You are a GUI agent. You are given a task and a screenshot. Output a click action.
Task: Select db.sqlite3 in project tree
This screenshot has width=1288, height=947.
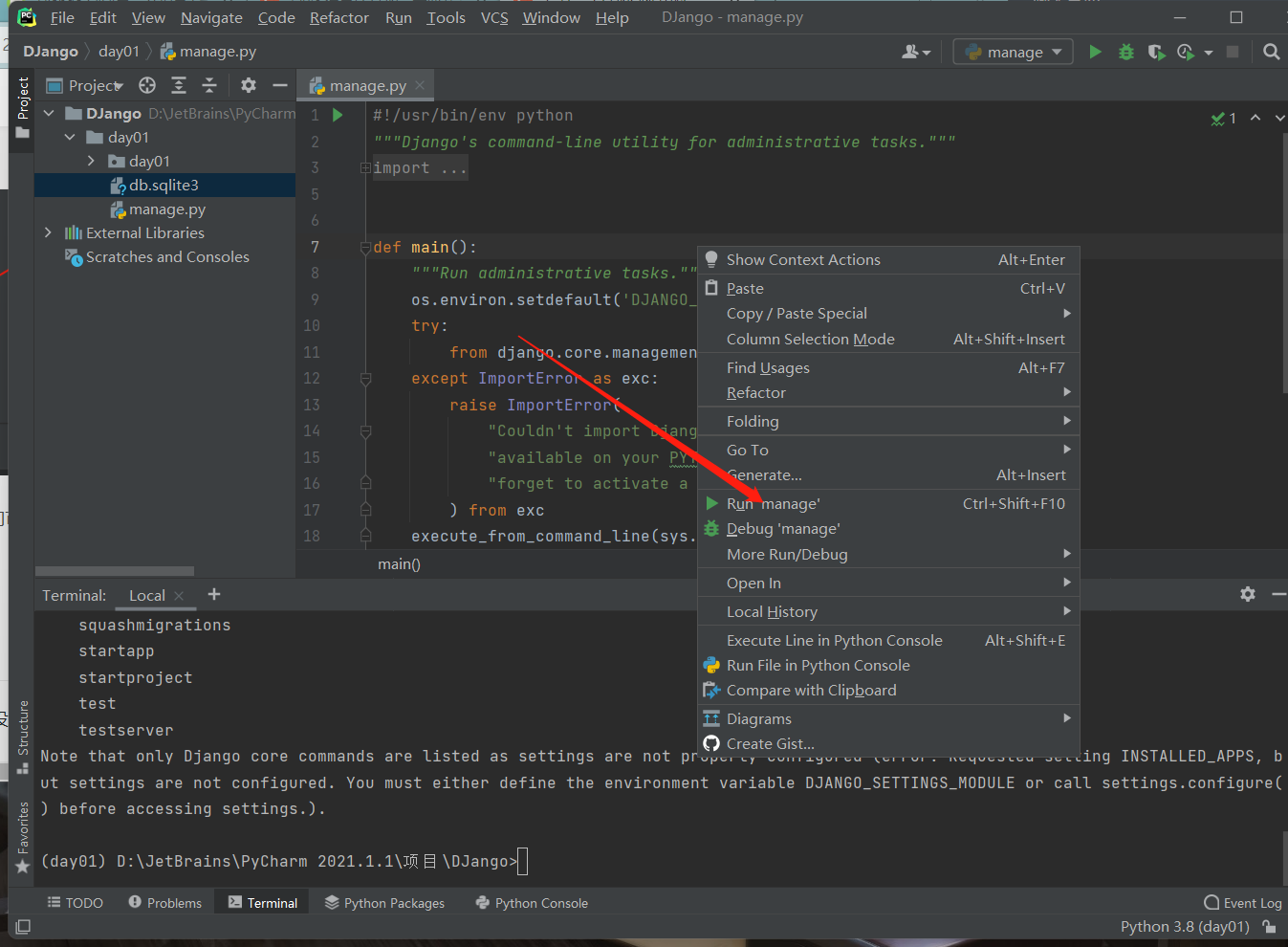click(x=164, y=185)
